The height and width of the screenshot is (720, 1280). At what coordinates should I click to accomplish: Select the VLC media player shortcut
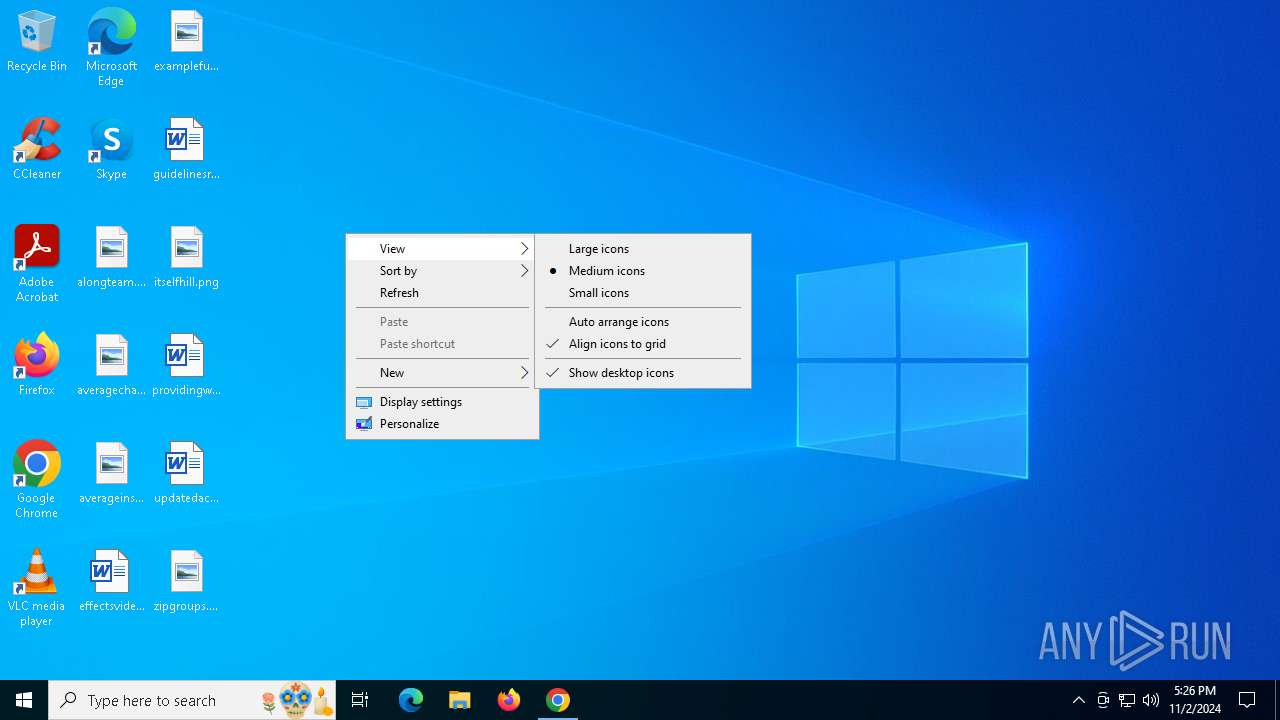pos(37,588)
